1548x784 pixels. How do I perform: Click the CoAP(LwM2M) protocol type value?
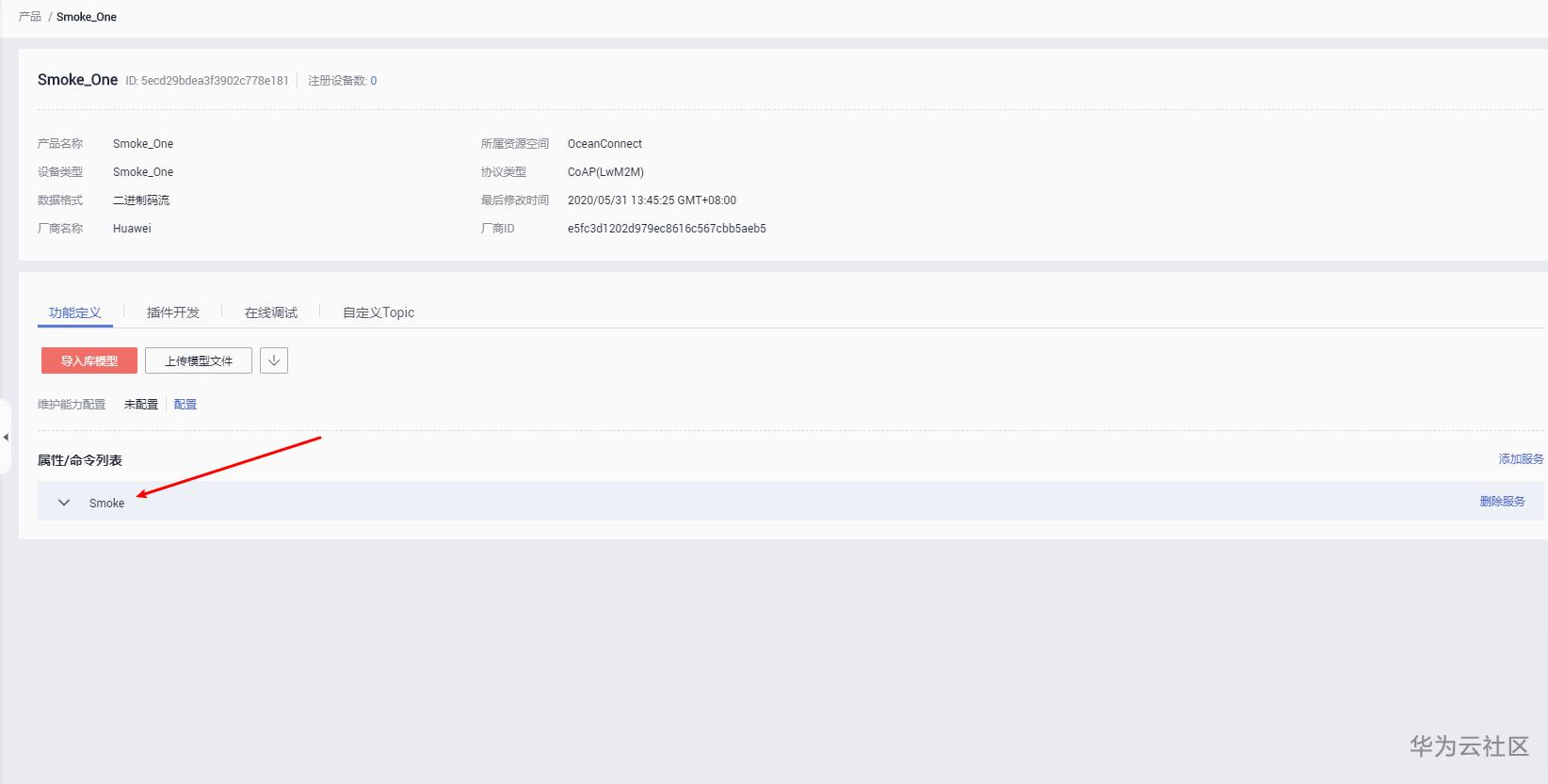[605, 172]
